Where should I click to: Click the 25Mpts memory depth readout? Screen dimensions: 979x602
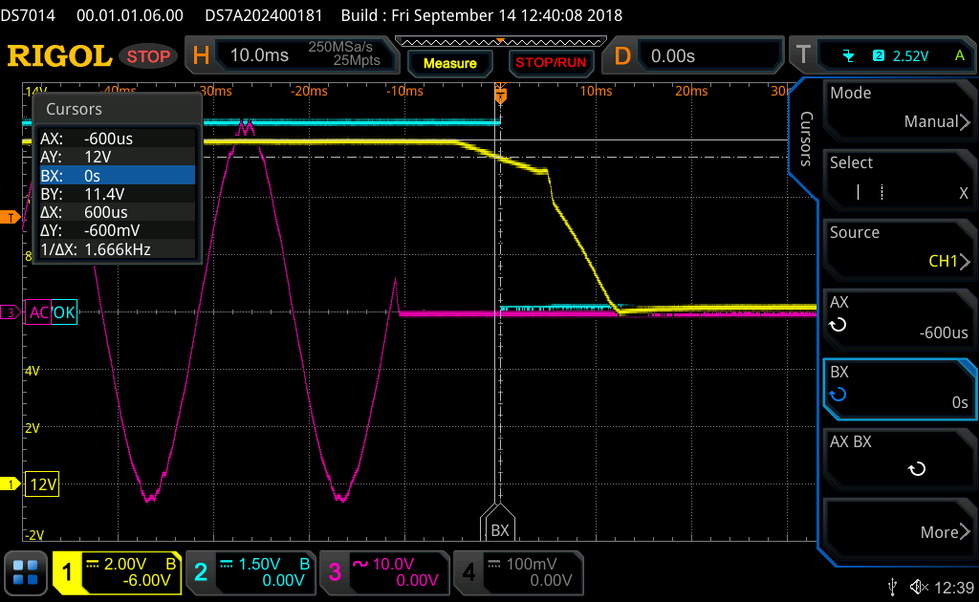357,61
